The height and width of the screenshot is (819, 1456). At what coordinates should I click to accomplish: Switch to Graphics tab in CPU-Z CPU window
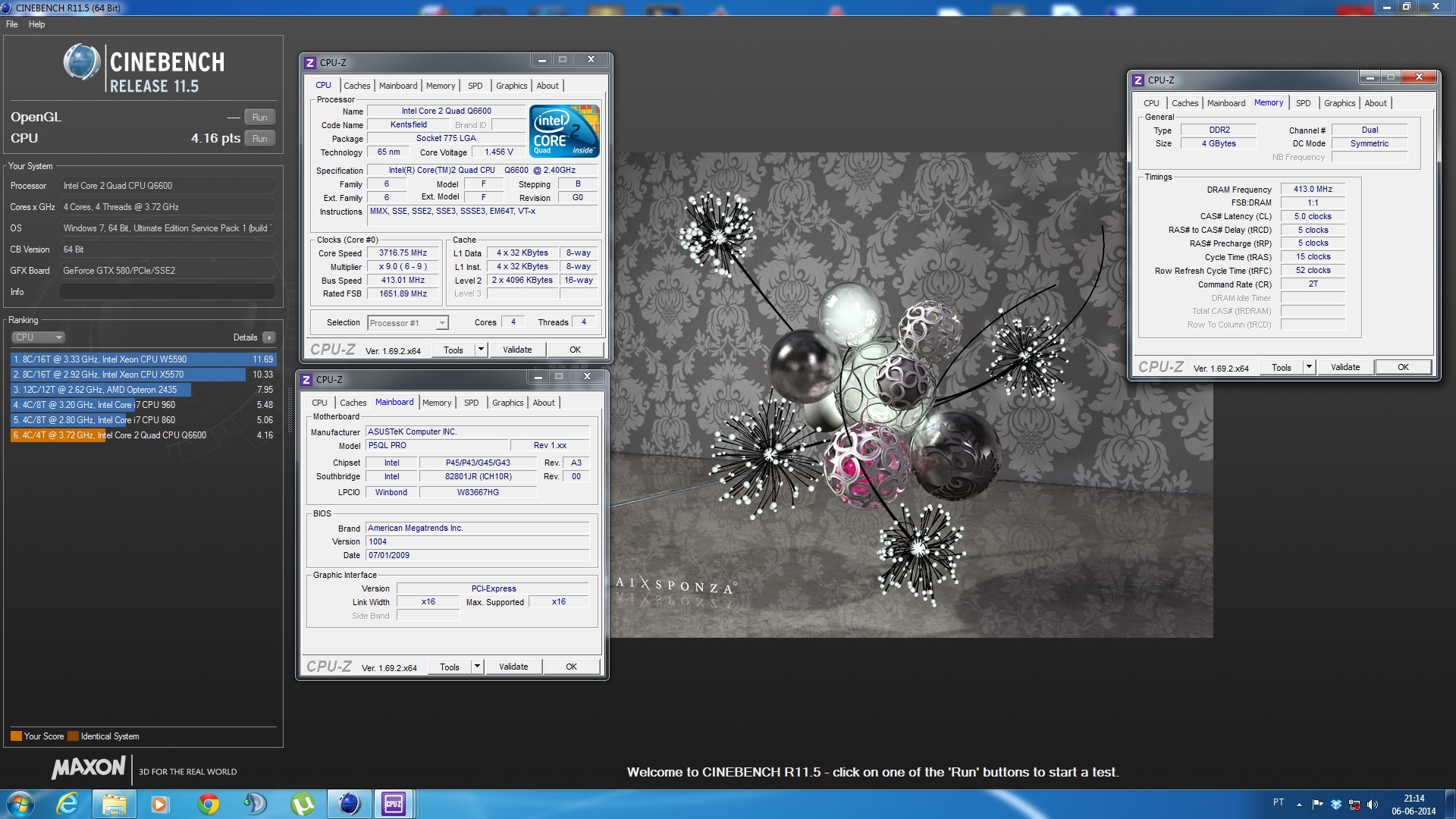point(512,86)
